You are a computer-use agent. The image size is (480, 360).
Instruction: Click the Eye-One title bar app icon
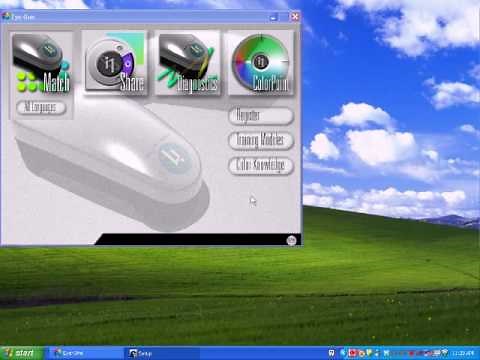click(6, 17)
